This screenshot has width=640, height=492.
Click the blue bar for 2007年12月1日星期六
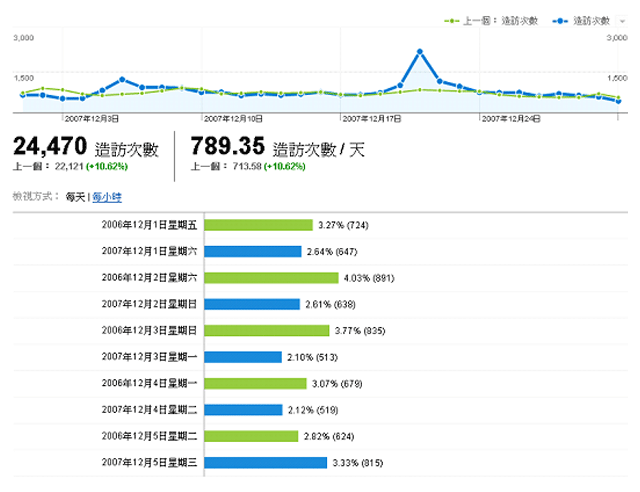(x=253, y=251)
